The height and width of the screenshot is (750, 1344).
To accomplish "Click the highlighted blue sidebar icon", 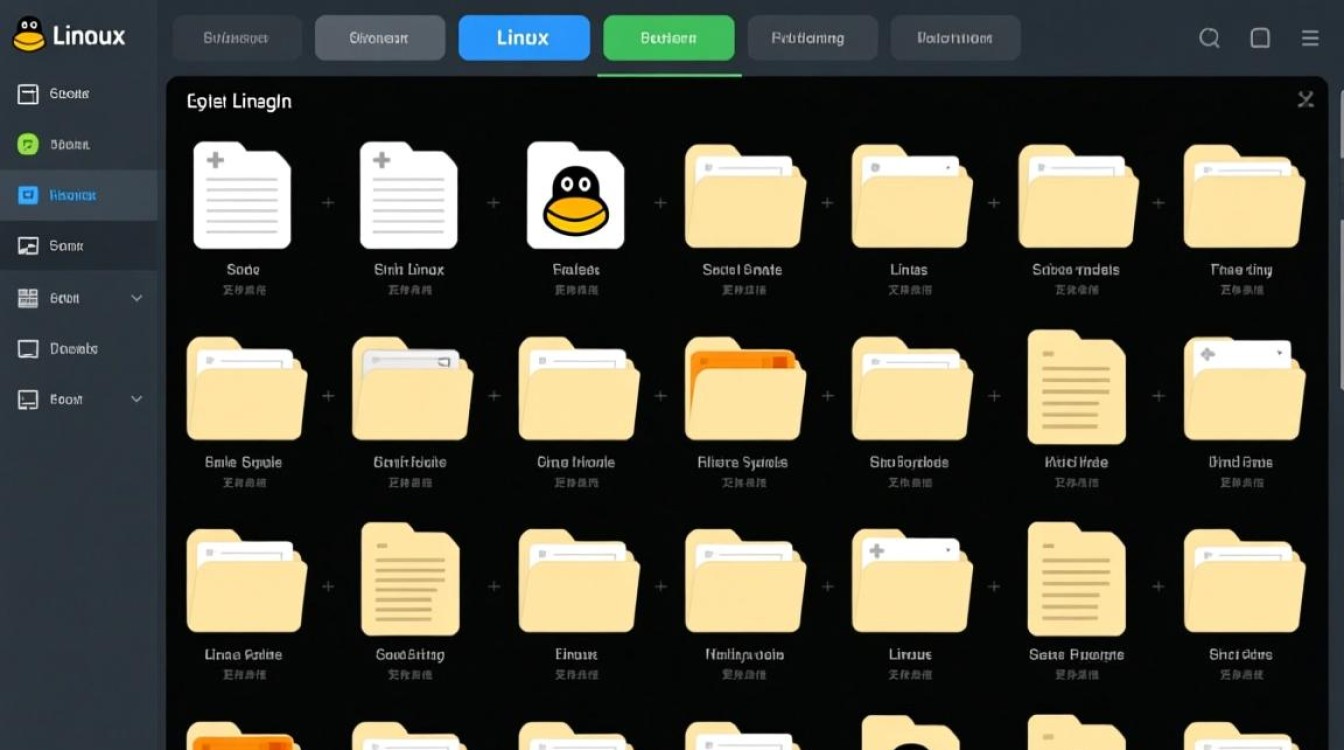I will (x=29, y=195).
